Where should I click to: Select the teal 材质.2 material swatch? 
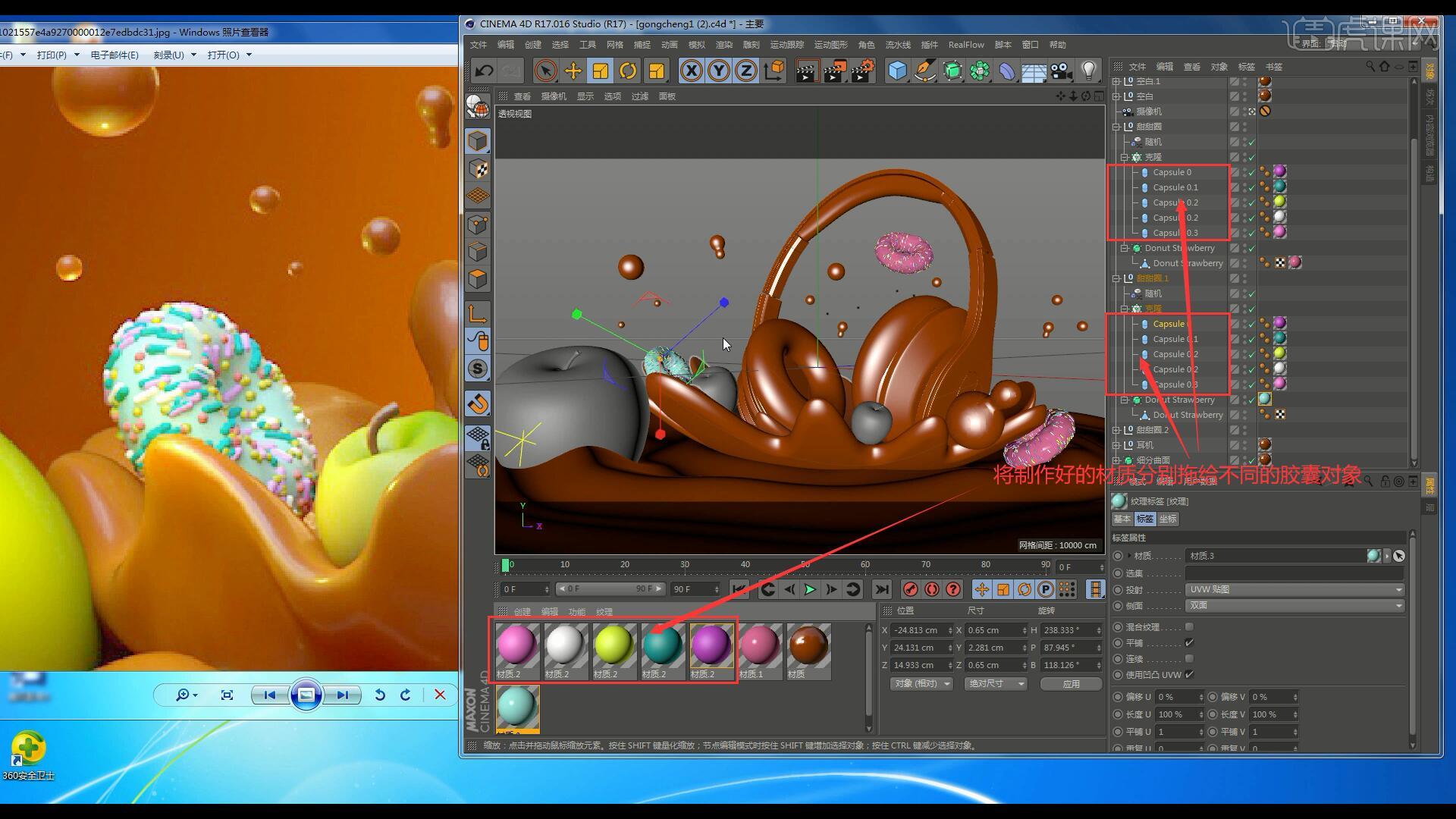663,651
